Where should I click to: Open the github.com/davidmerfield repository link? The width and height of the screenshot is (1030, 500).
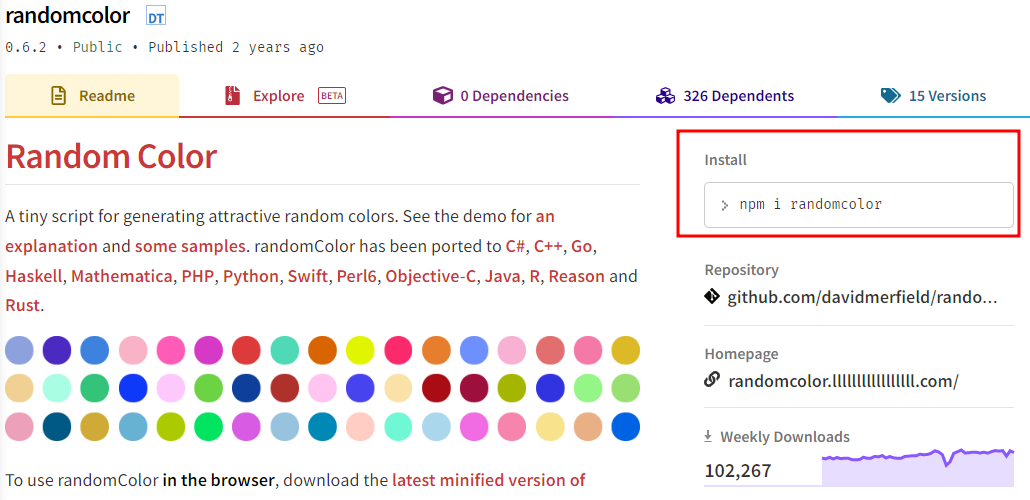[862, 298]
